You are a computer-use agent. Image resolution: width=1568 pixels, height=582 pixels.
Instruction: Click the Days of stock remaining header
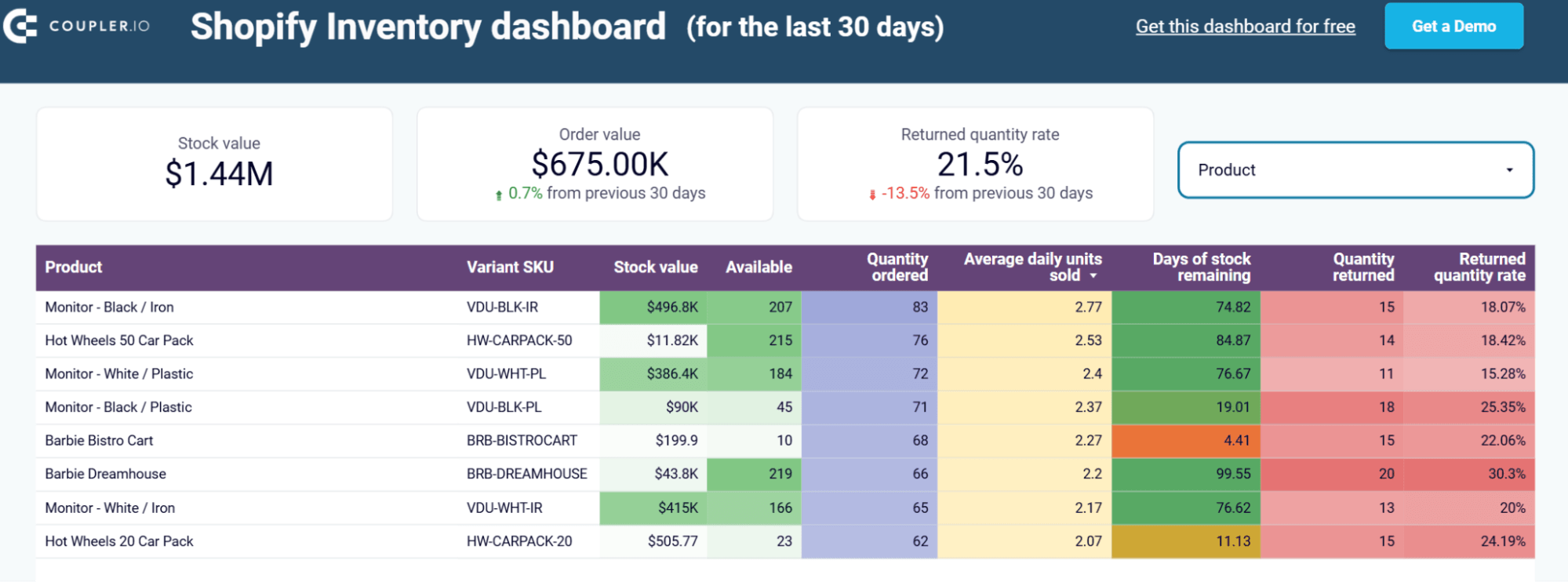point(1201,267)
